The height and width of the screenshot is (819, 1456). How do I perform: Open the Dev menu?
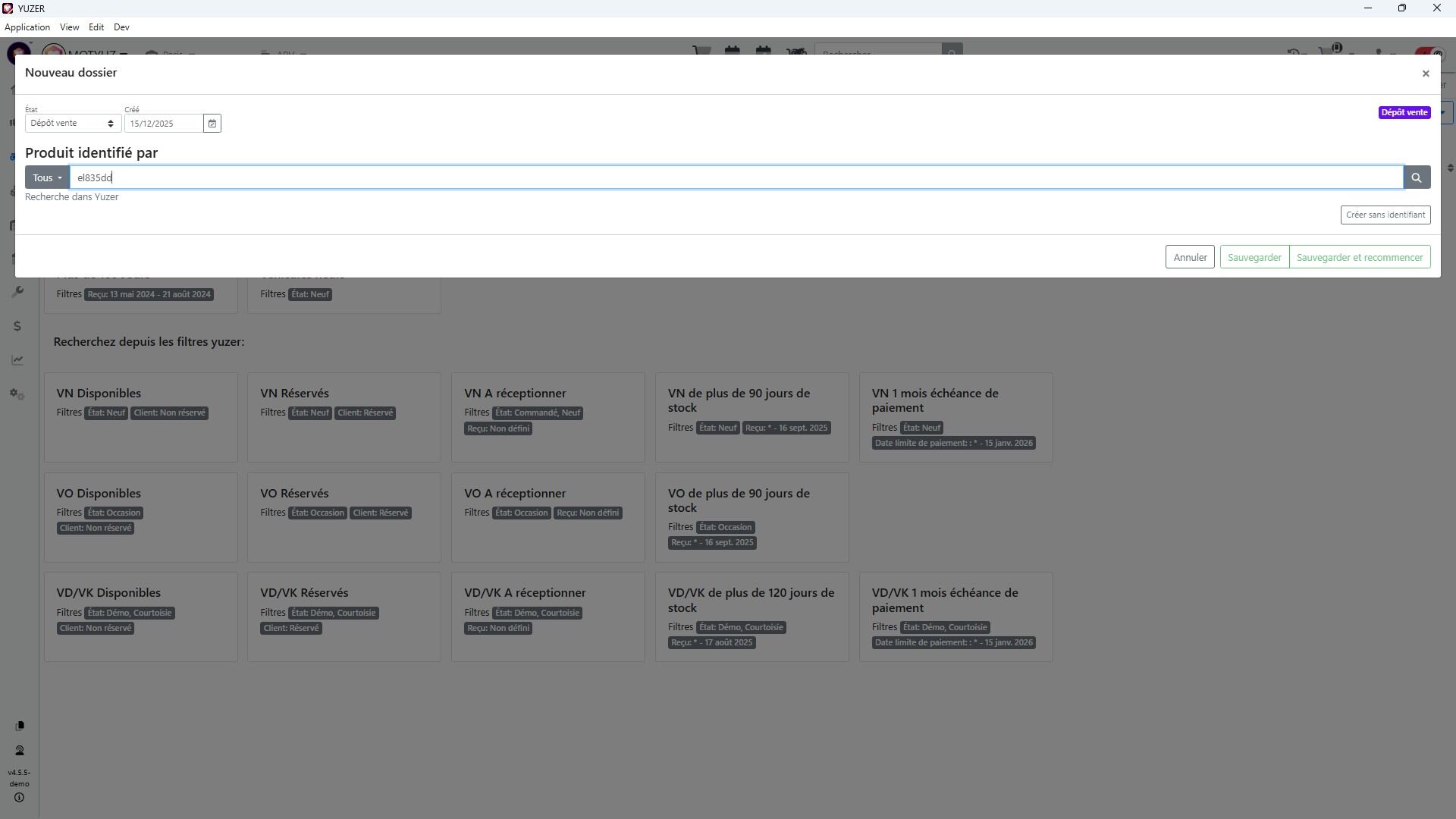tap(121, 27)
